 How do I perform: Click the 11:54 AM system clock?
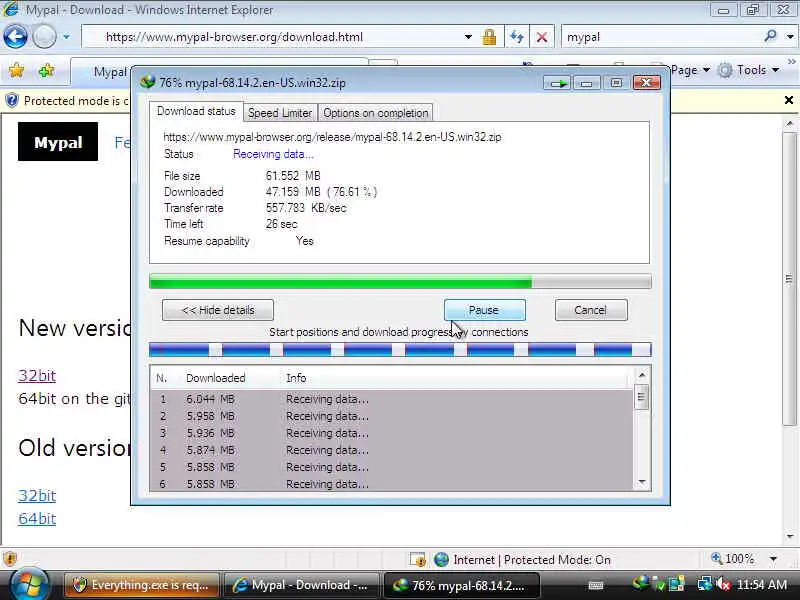(762, 585)
